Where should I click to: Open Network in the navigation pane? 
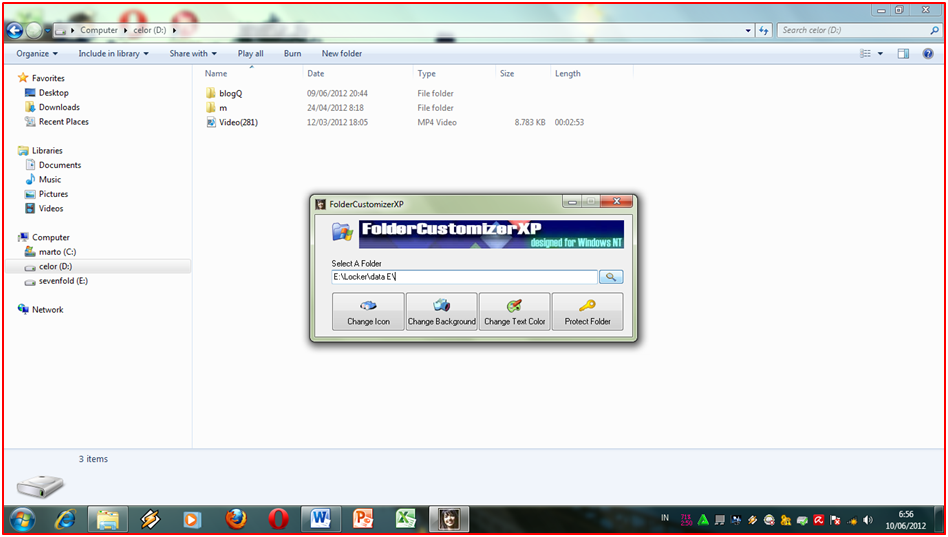41,310
